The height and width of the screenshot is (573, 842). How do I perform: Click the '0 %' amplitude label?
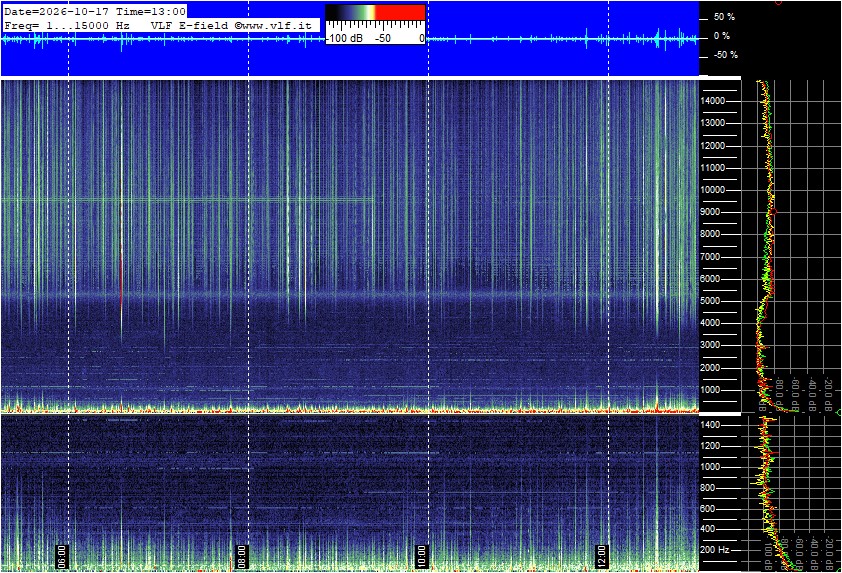coord(721,36)
